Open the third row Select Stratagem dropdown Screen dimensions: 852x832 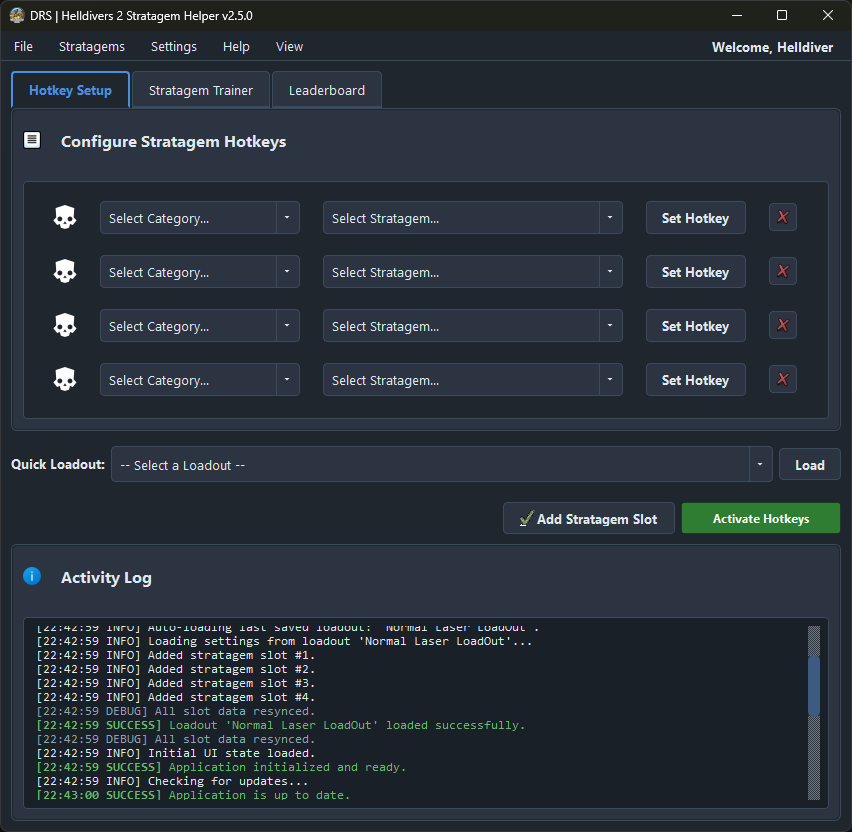(x=472, y=326)
